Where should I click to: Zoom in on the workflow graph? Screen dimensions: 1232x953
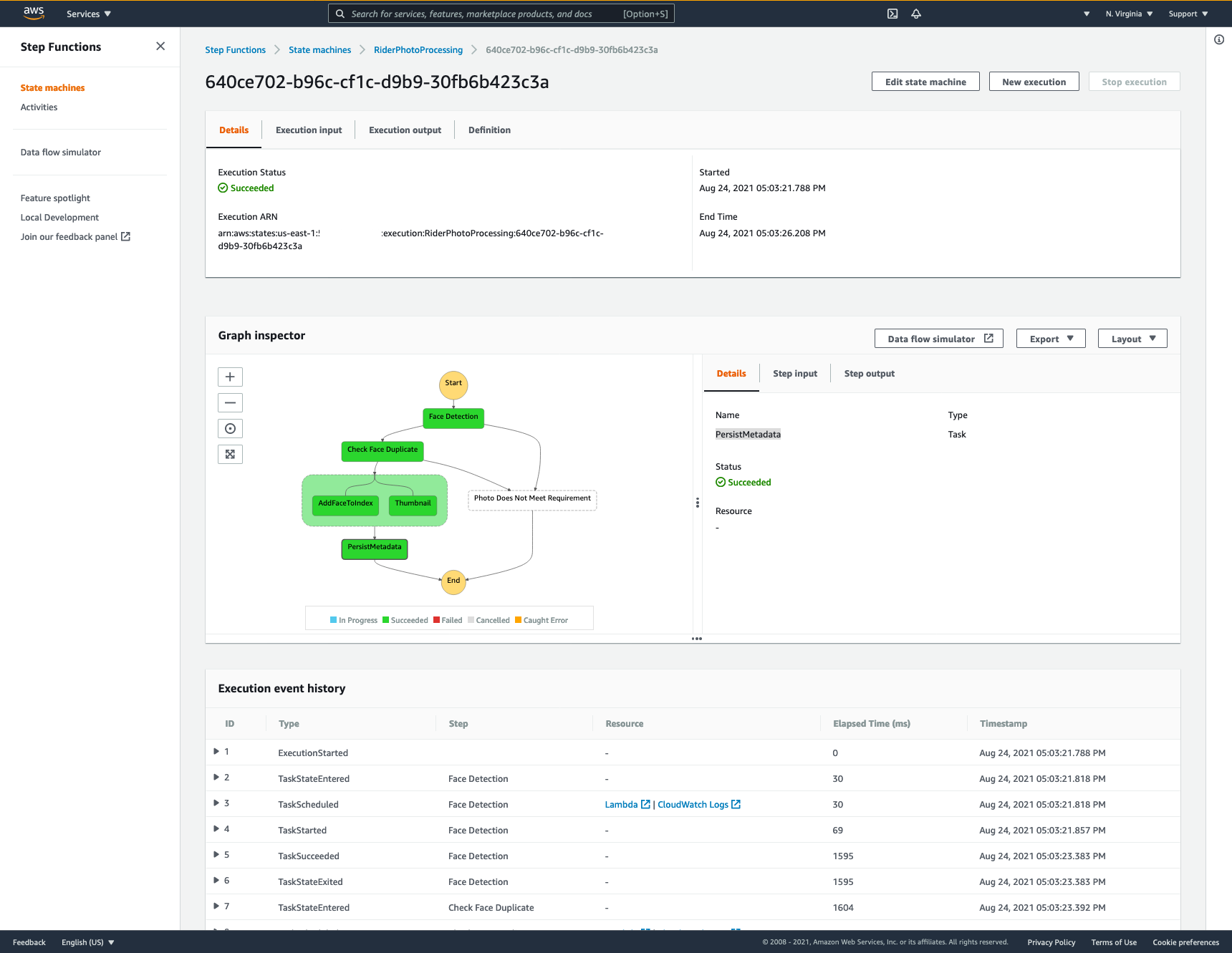[x=230, y=377]
